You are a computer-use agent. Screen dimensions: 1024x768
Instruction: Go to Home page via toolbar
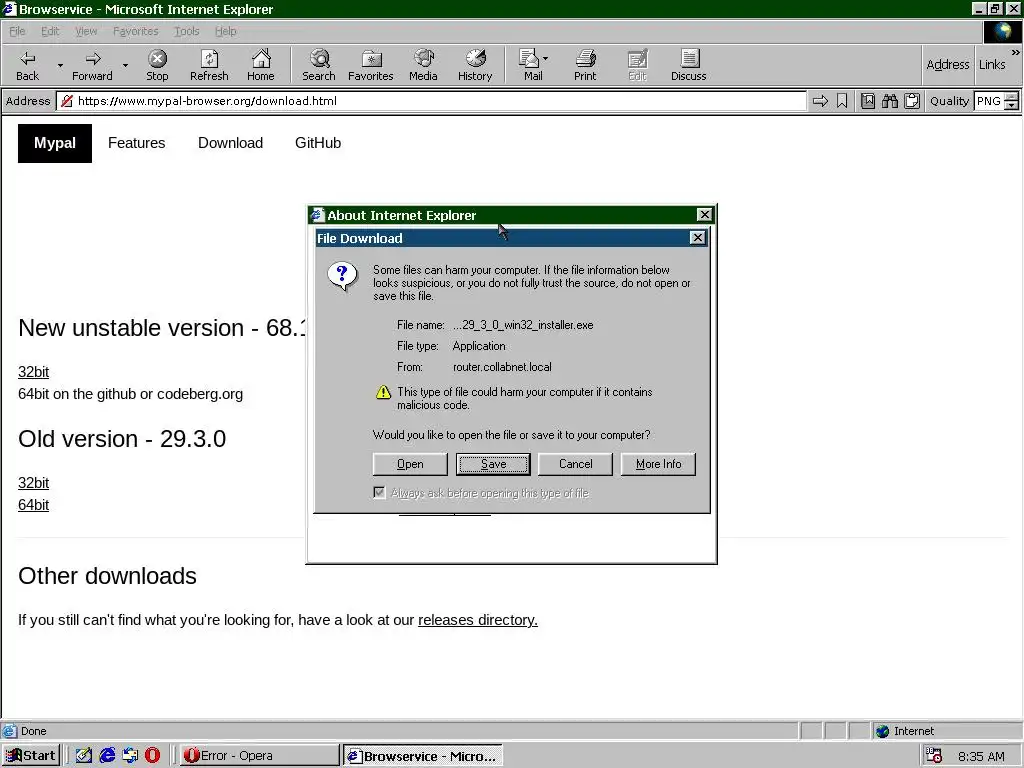click(261, 65)
